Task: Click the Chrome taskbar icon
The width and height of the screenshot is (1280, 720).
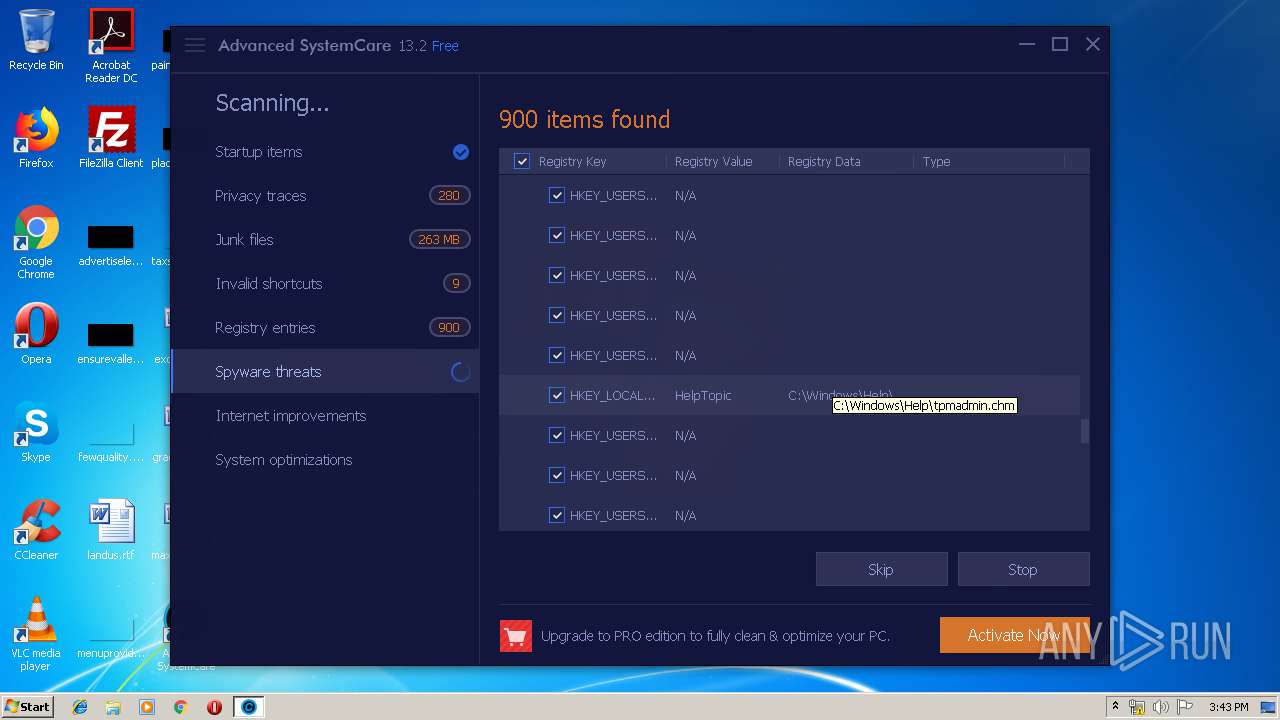Action: point(180,707)
